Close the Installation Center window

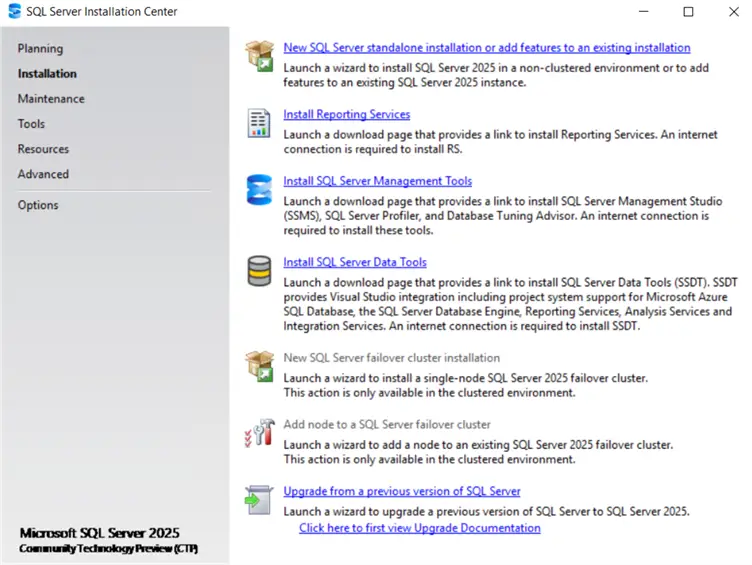pos(734,12)
